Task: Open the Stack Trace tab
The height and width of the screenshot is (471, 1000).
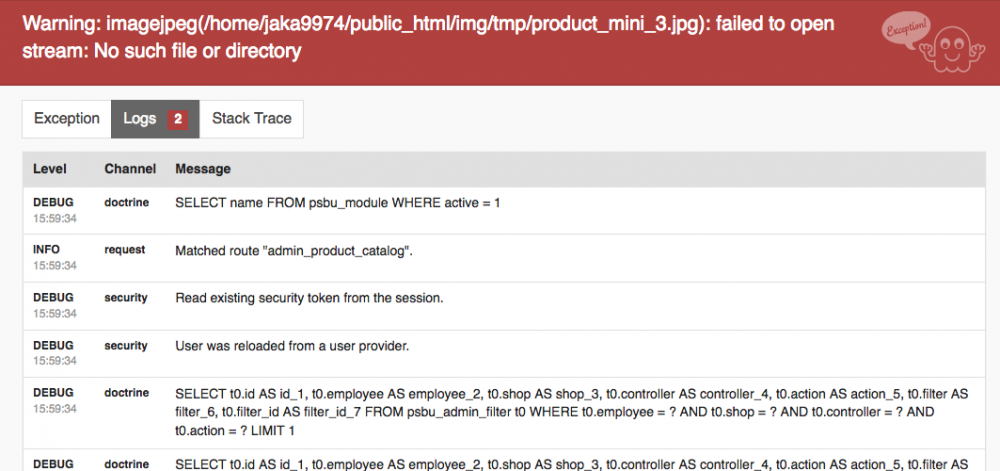Action: coord(252,118)
